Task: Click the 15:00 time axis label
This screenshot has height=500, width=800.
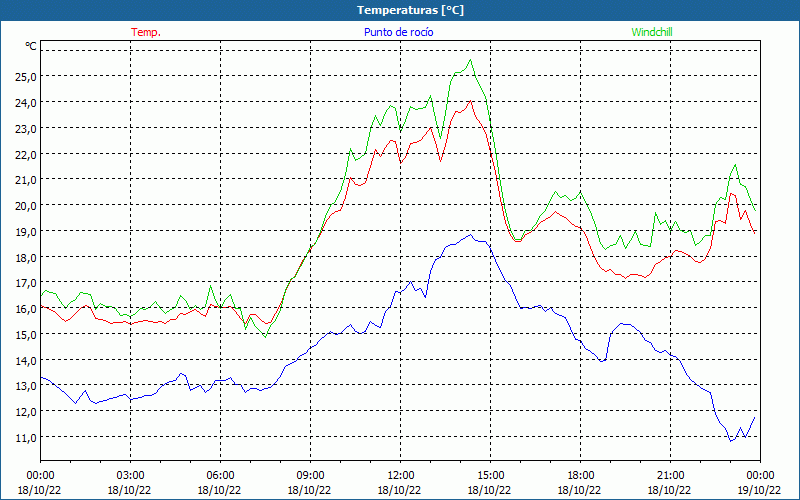Action: pyautogui.click(x=490, y=476)
